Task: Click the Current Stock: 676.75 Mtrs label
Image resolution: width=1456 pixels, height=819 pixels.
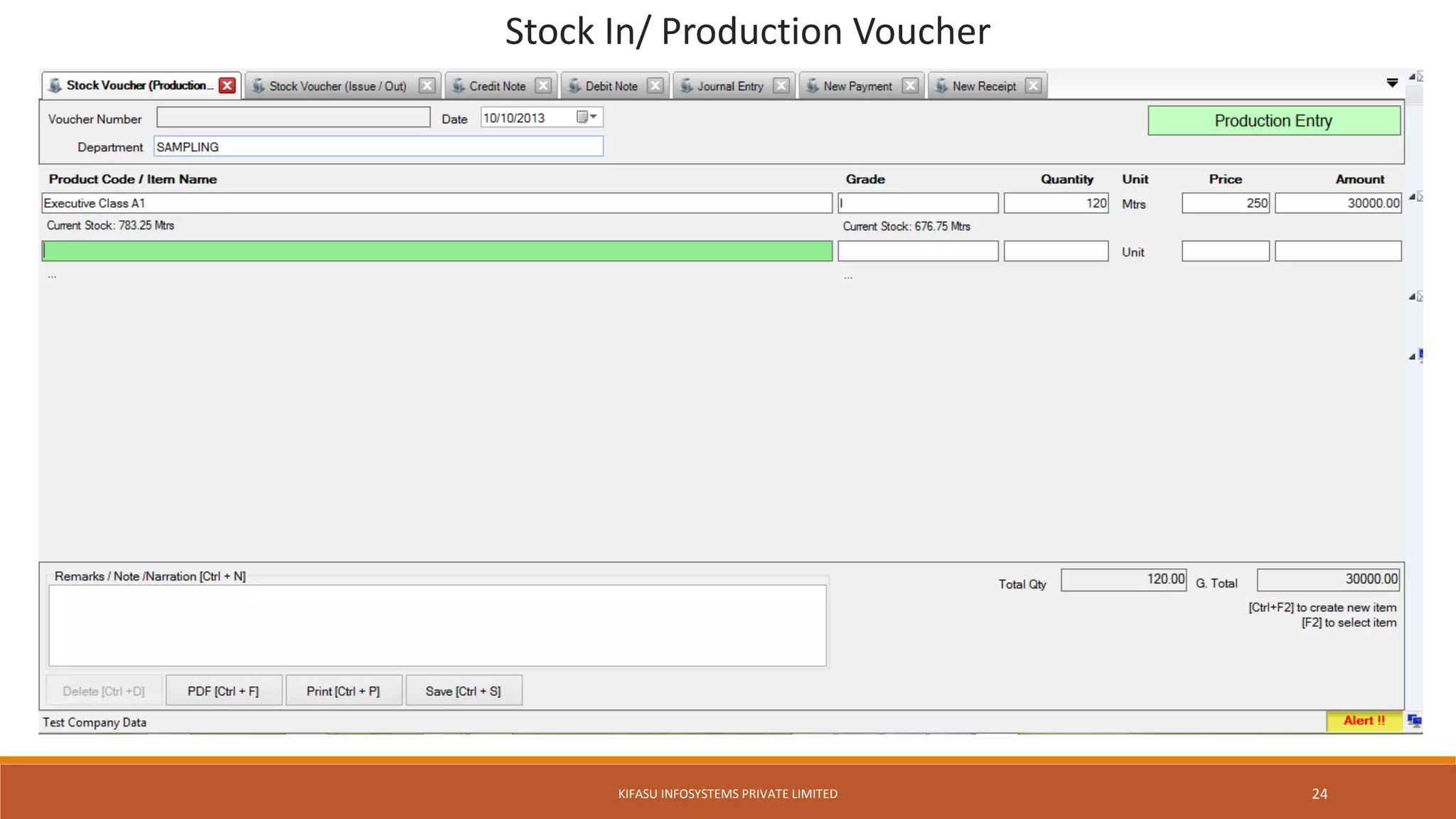Action: tap(906, 226)
